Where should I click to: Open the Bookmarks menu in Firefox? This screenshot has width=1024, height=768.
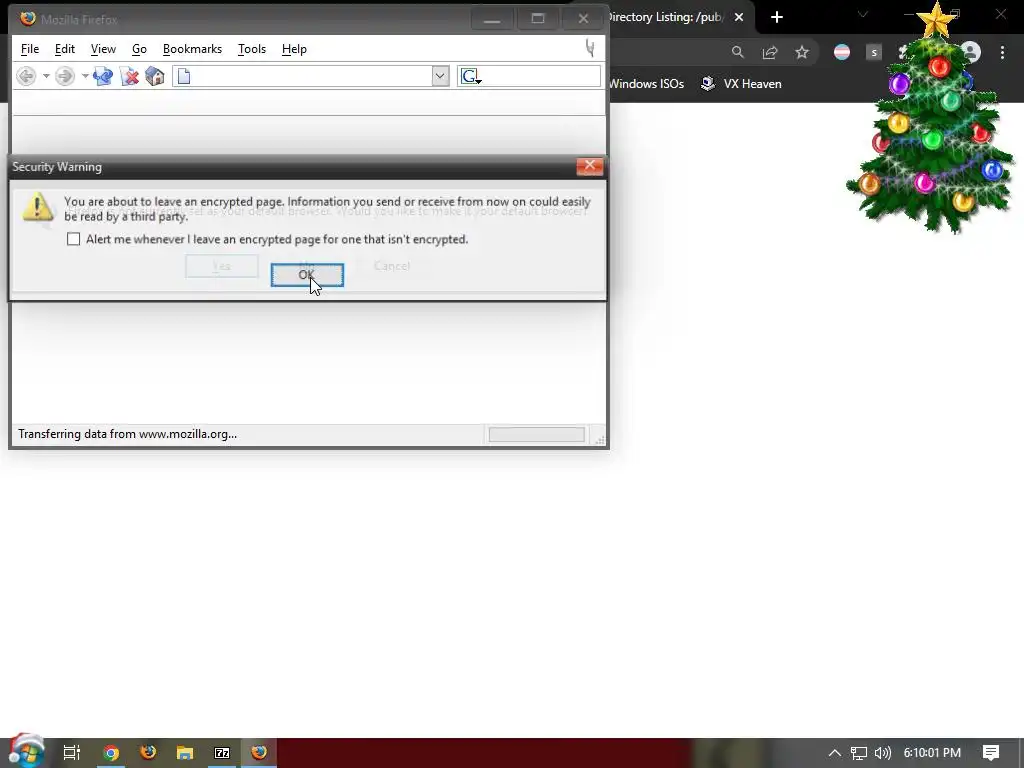click(192, 49)
